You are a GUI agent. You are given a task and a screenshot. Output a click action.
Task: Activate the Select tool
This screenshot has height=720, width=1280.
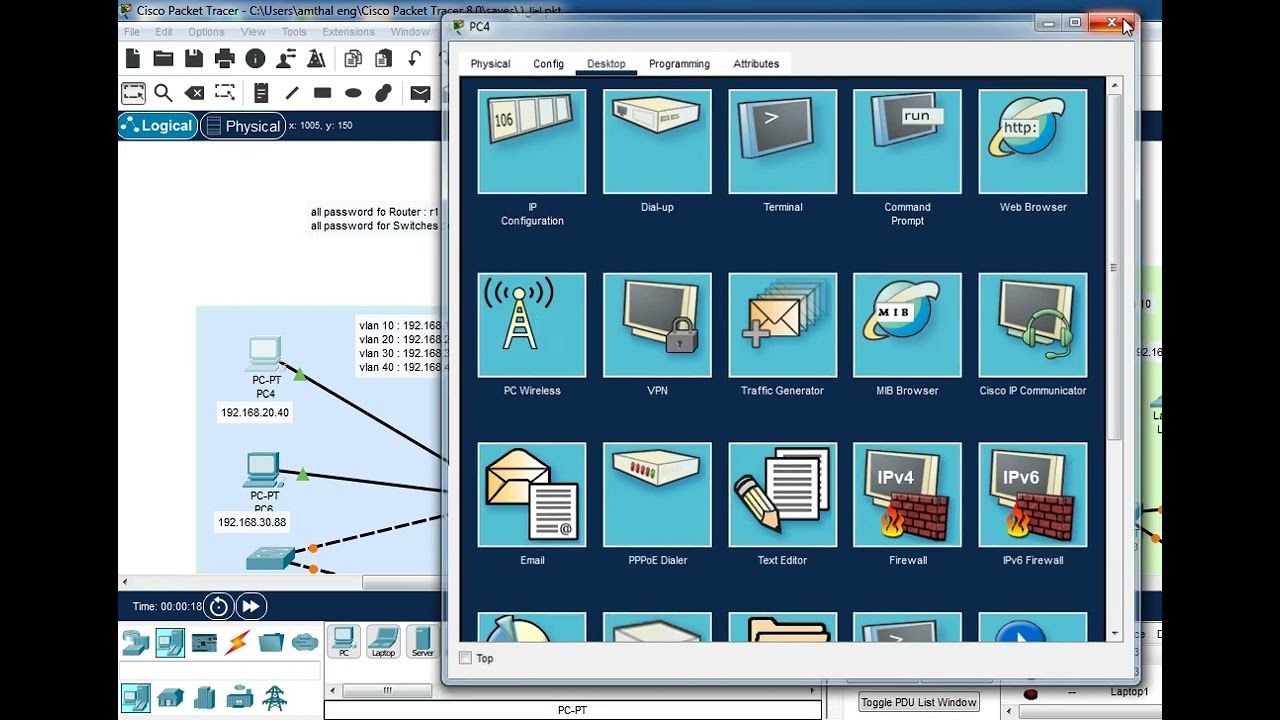coord(133,93)
